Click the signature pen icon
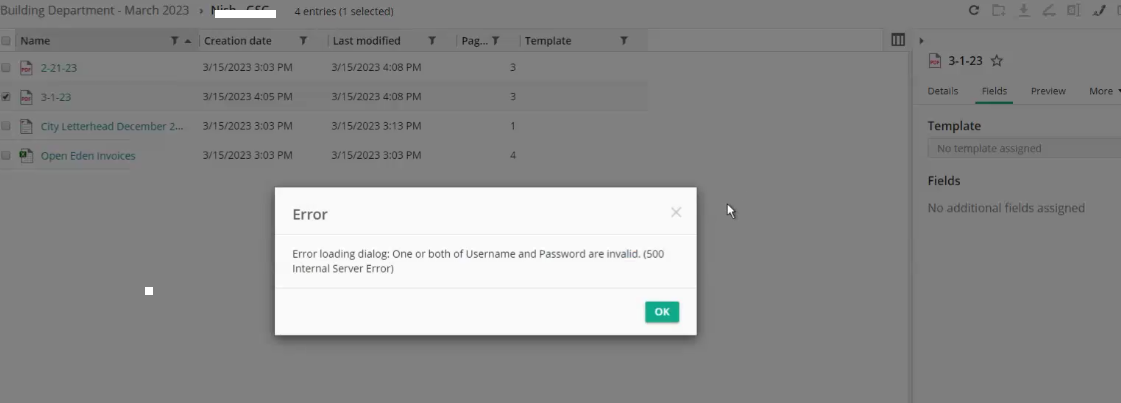Screen dimensions: 1121x403 tap(1099, 11)
